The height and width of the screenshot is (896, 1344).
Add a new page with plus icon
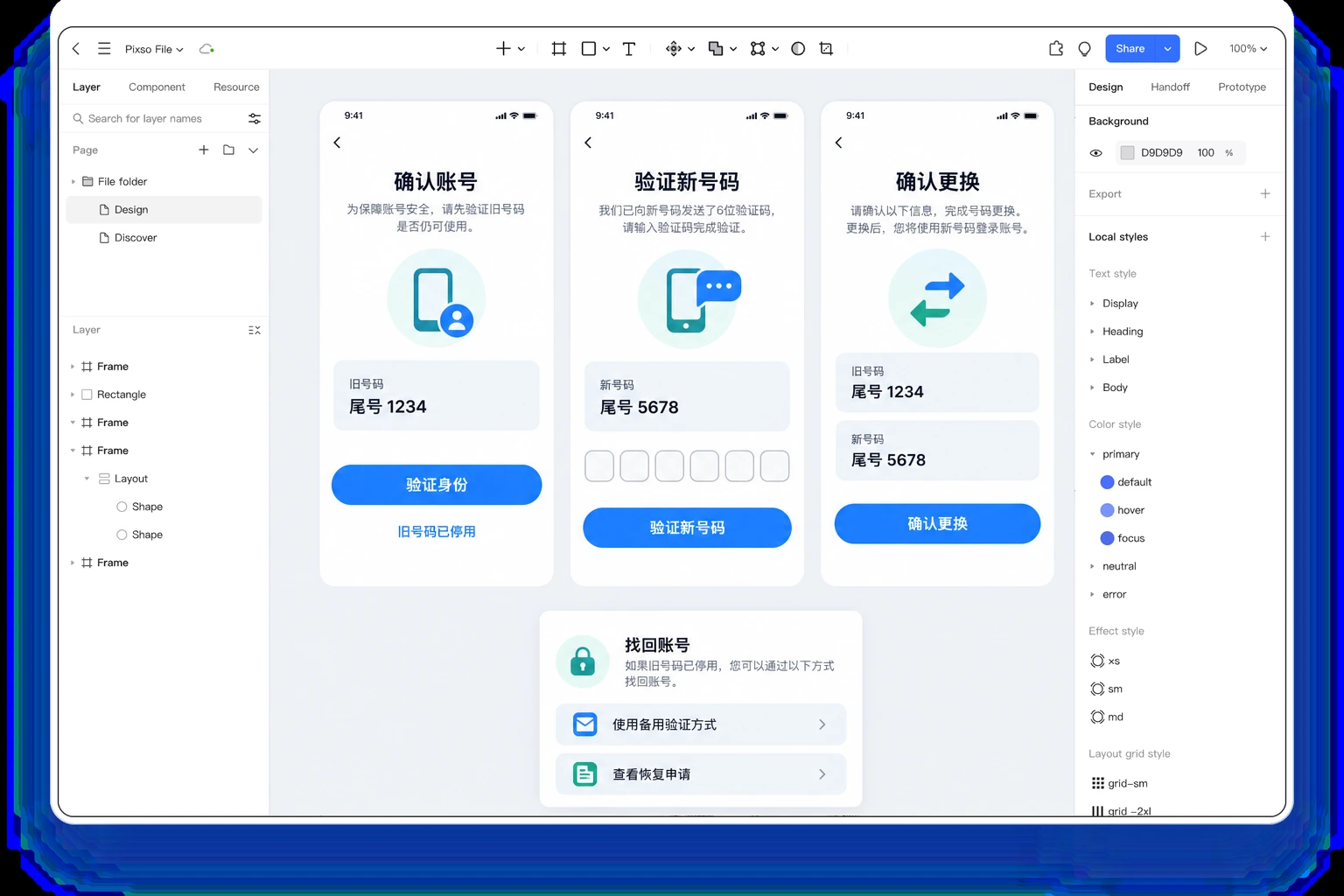point(204,150)
